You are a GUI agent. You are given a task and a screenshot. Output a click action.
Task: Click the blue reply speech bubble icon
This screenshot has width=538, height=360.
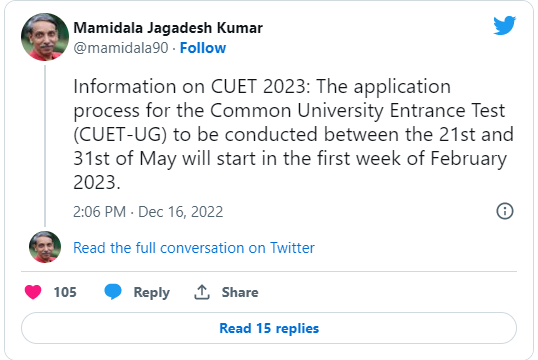[x=113, y=292]
